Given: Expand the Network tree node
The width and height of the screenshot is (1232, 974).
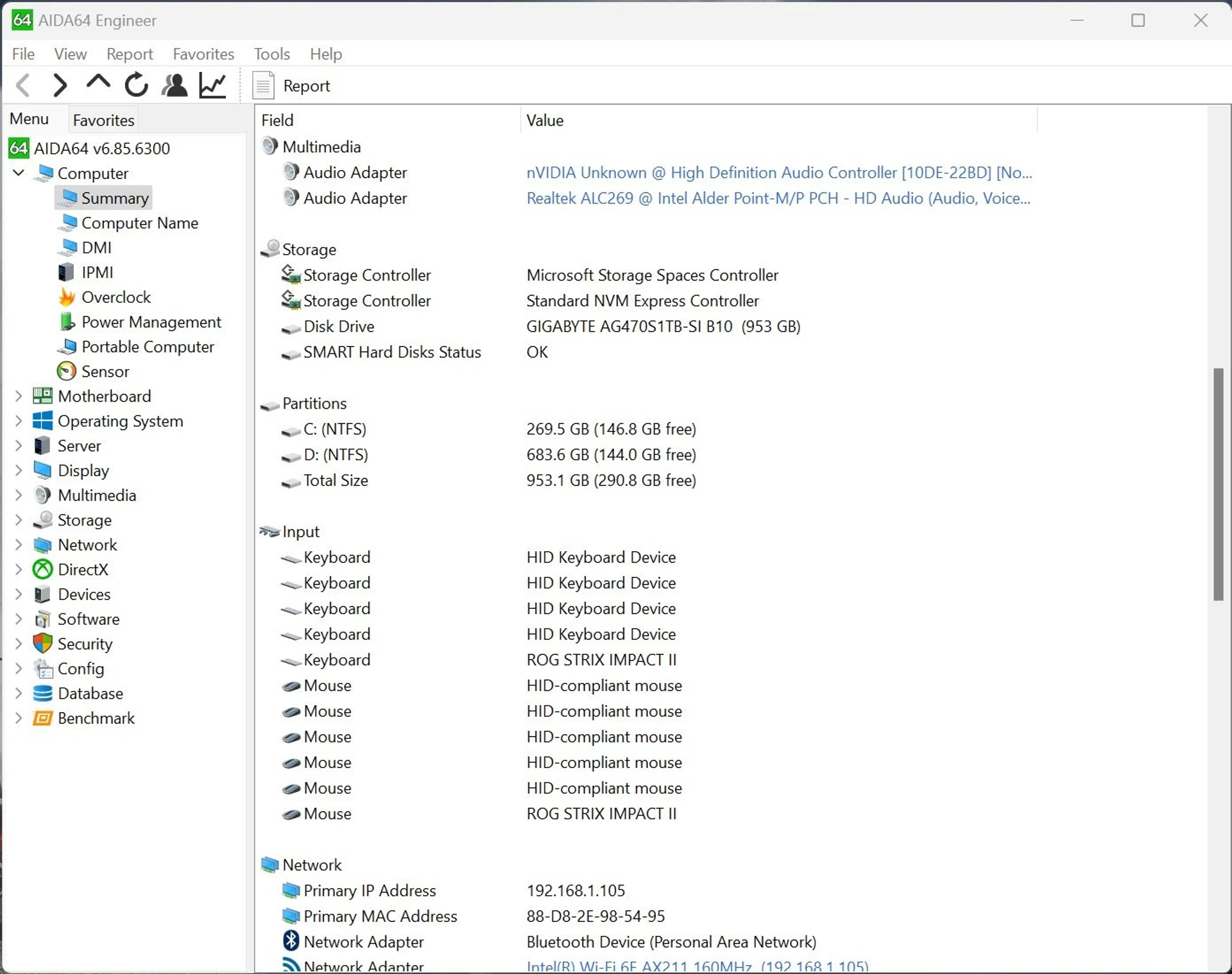Looking at the screenshot, I should (x=19, y=545).
